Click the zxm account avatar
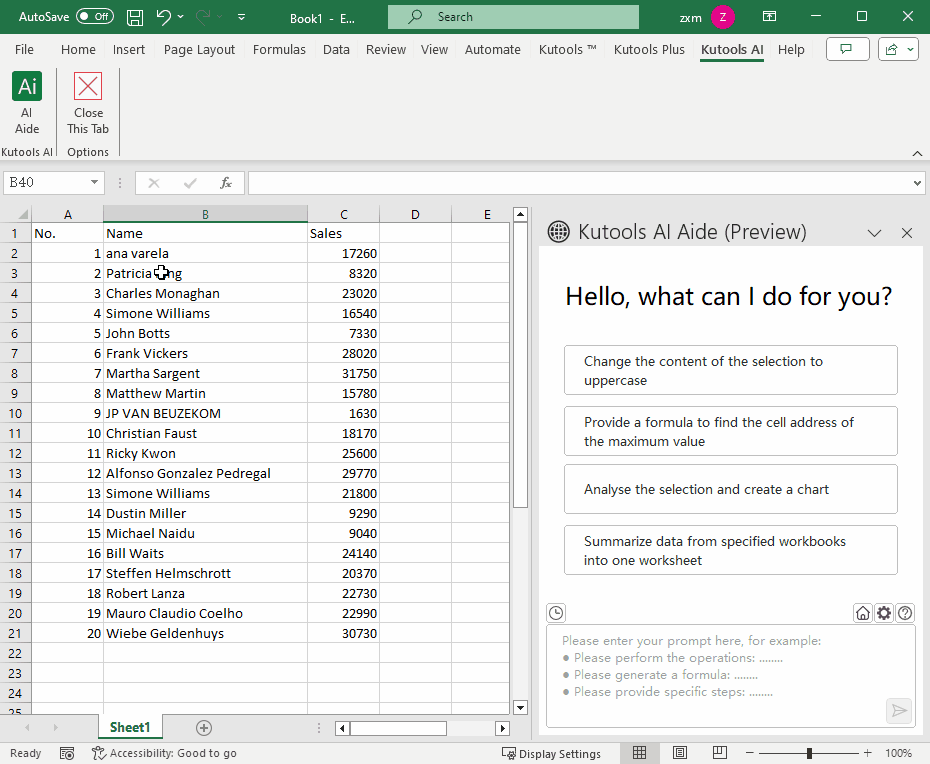Viewport: 930px width, 764px height. tap(722, 17)
